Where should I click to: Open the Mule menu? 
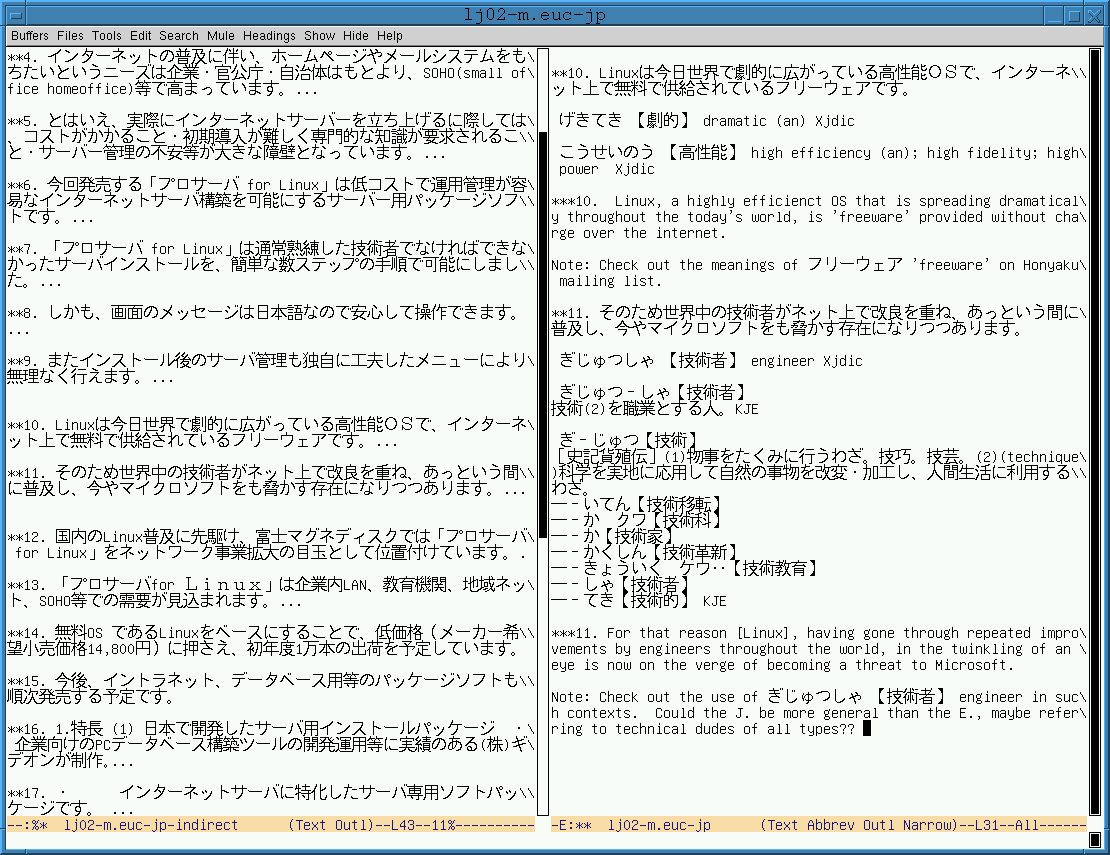pos(221,35)
